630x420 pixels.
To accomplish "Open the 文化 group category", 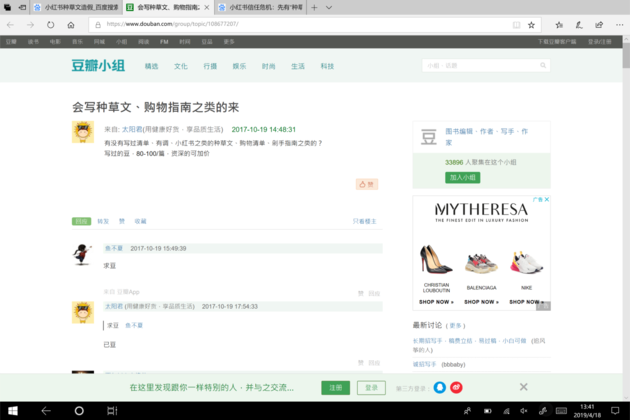I will (181, 66).
